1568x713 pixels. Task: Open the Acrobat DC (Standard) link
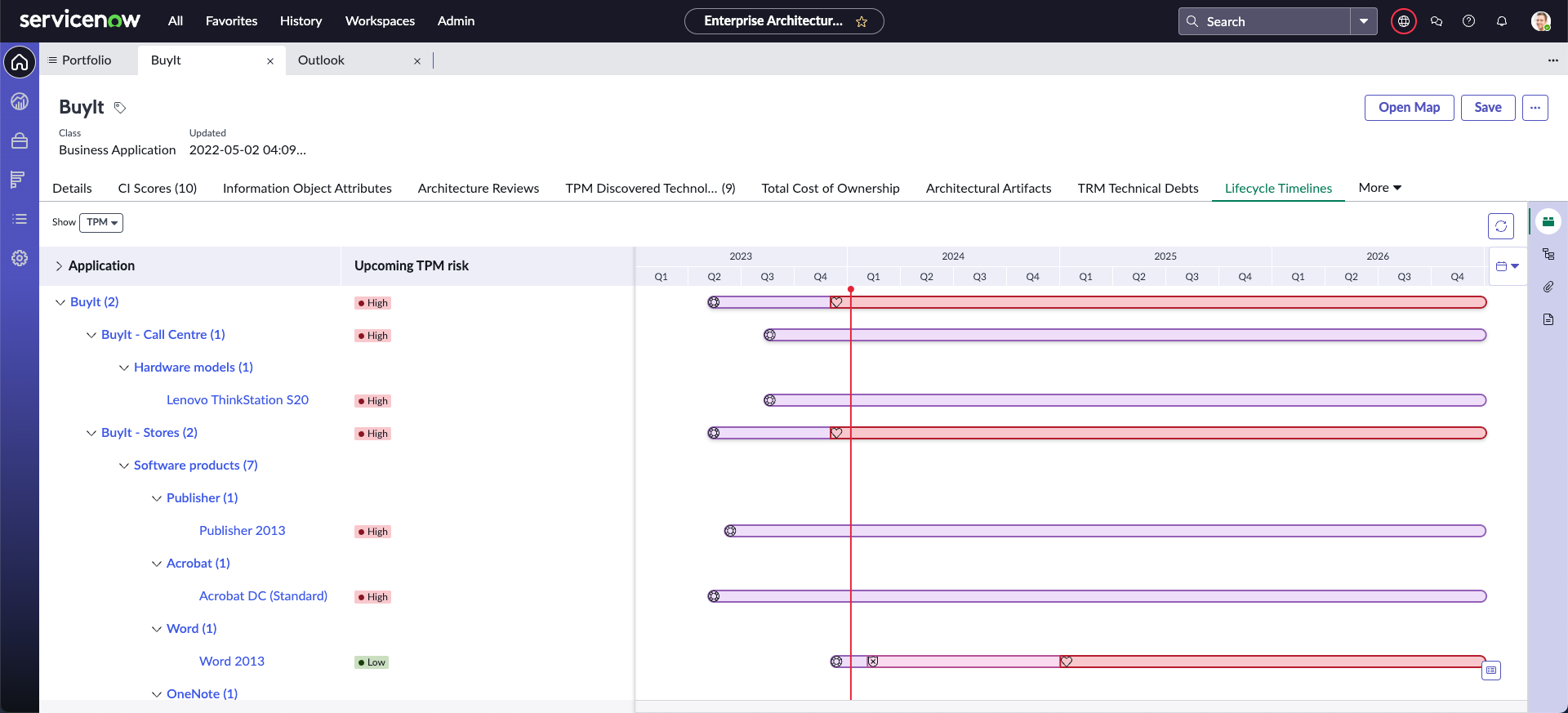click(263, 596)
